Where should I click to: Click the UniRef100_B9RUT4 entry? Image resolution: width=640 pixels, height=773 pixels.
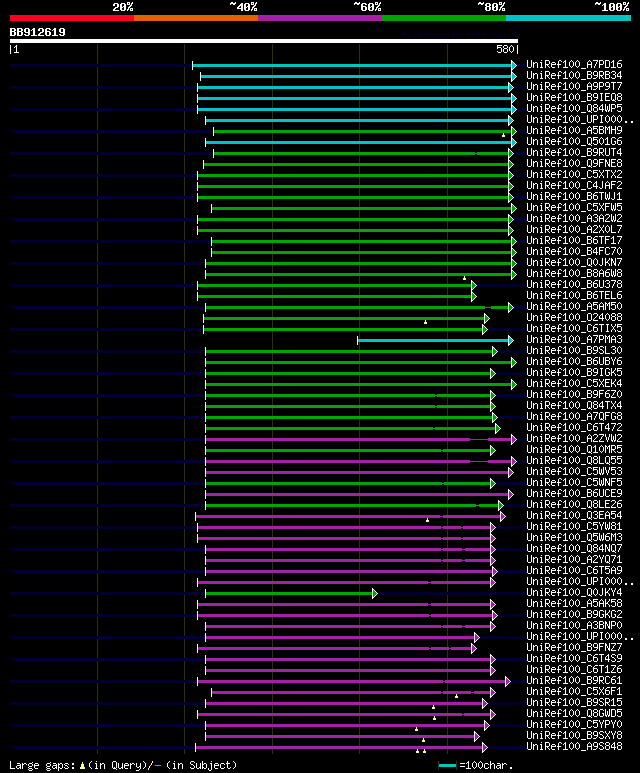click(574, 152)
